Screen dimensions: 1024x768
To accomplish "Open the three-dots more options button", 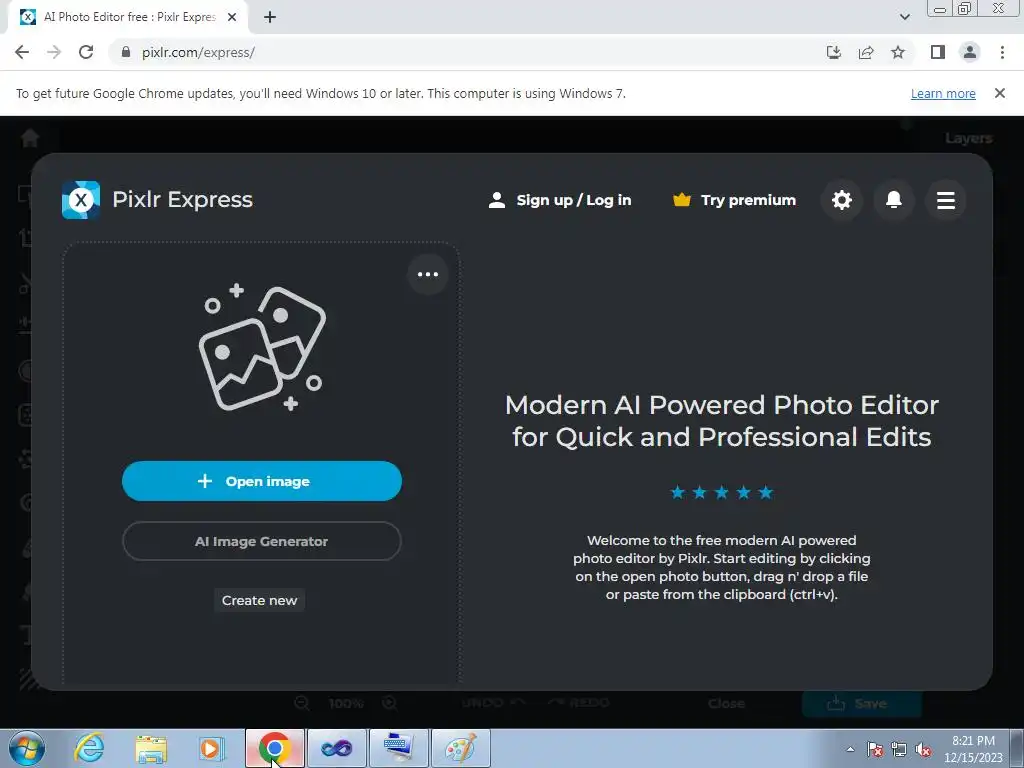I will click(x=428, y=274).
